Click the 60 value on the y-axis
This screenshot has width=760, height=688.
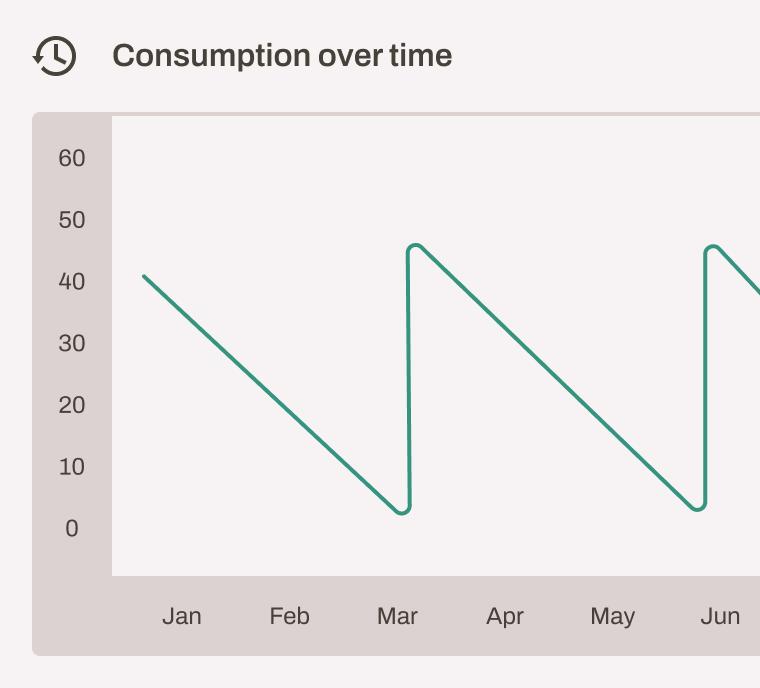[x=72, y=158]
